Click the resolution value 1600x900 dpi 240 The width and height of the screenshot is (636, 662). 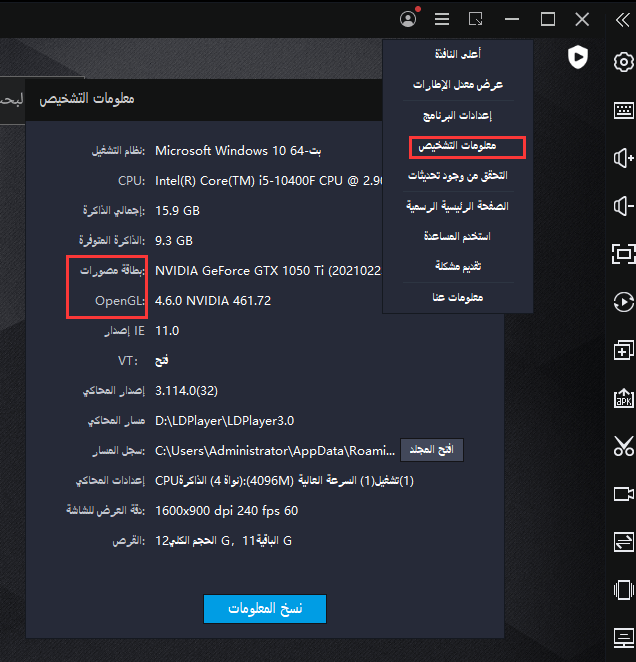226,511
